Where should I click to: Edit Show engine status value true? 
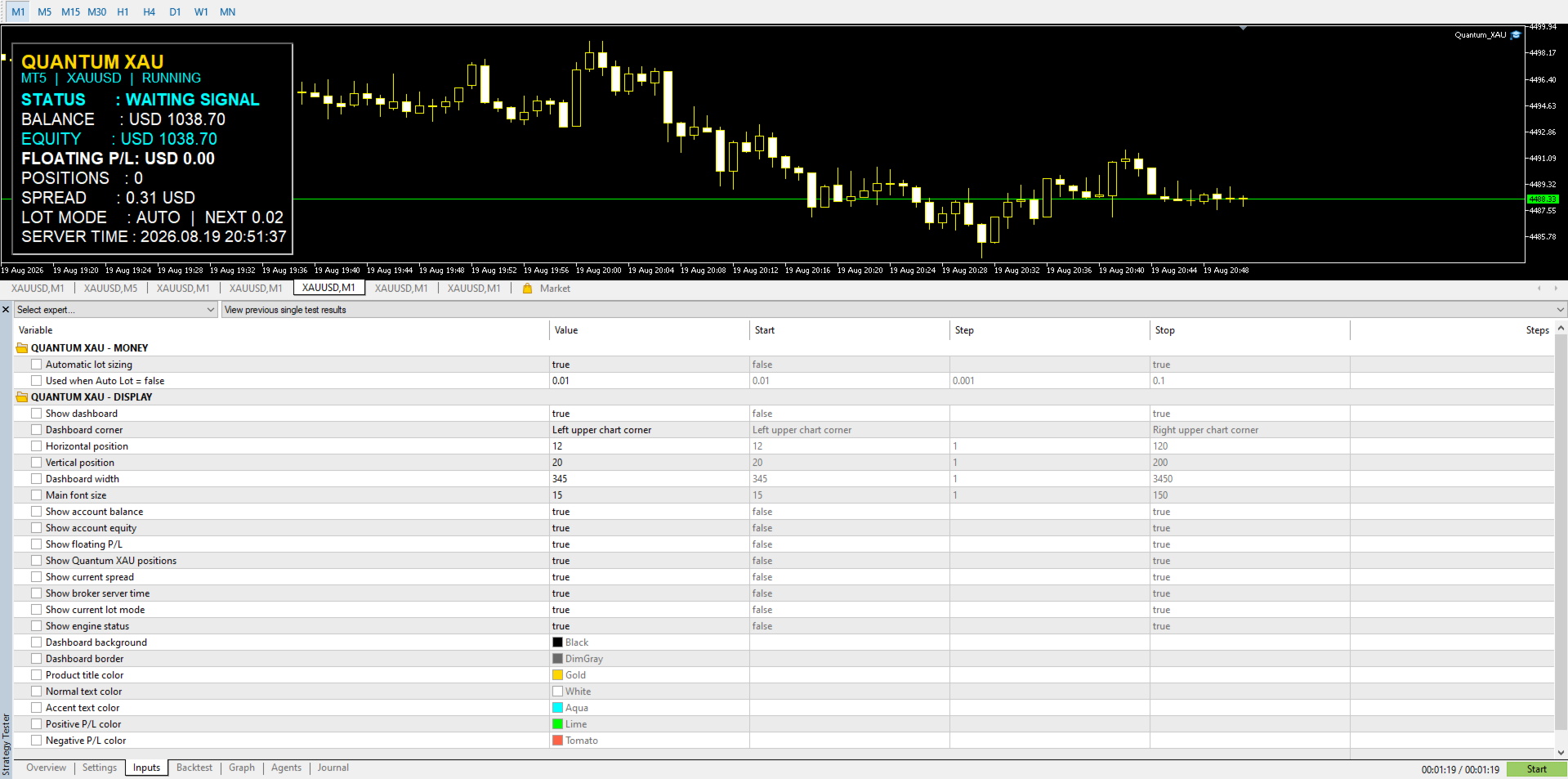click(650, 626)
